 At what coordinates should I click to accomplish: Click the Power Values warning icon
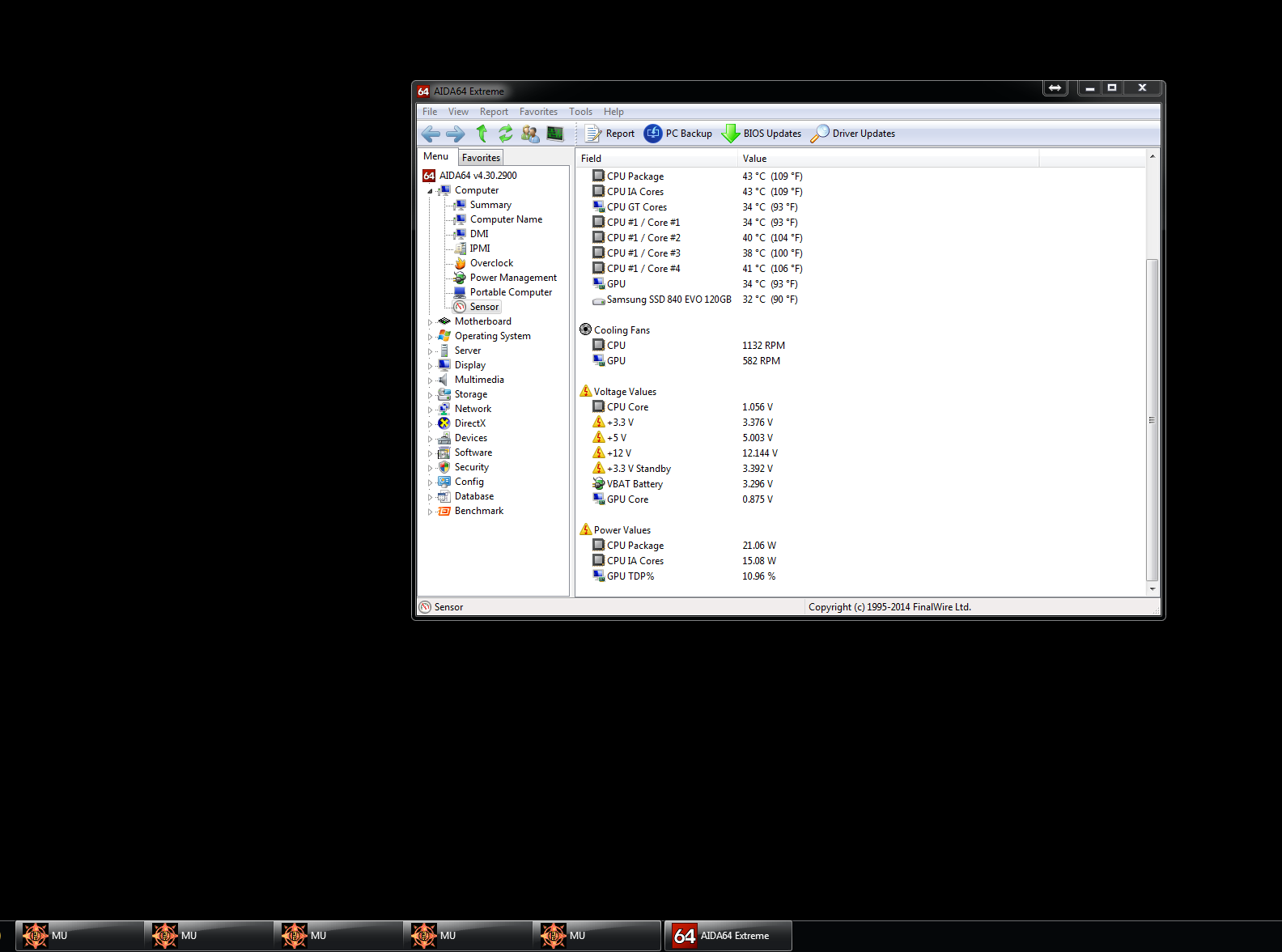click(586, 529)
